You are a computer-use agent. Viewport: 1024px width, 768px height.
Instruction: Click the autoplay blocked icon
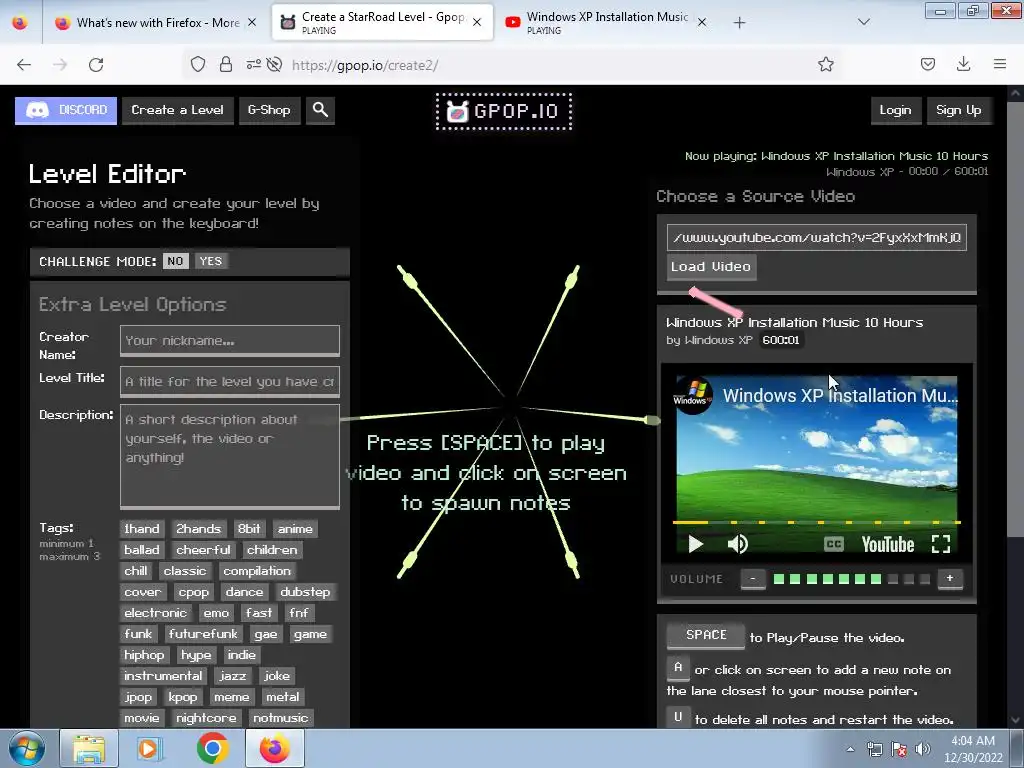(x=275, y=64)
